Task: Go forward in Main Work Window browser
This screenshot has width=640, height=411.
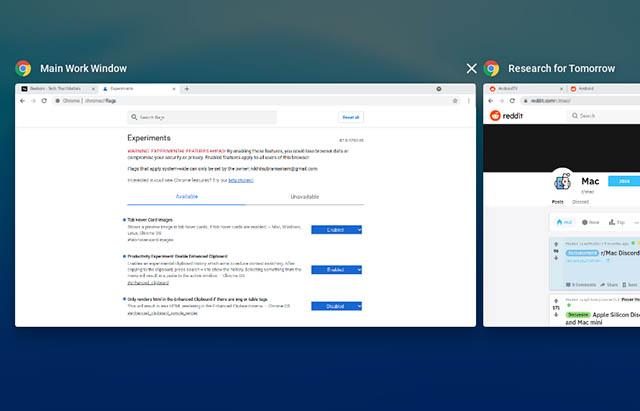Action: [33, 100]
